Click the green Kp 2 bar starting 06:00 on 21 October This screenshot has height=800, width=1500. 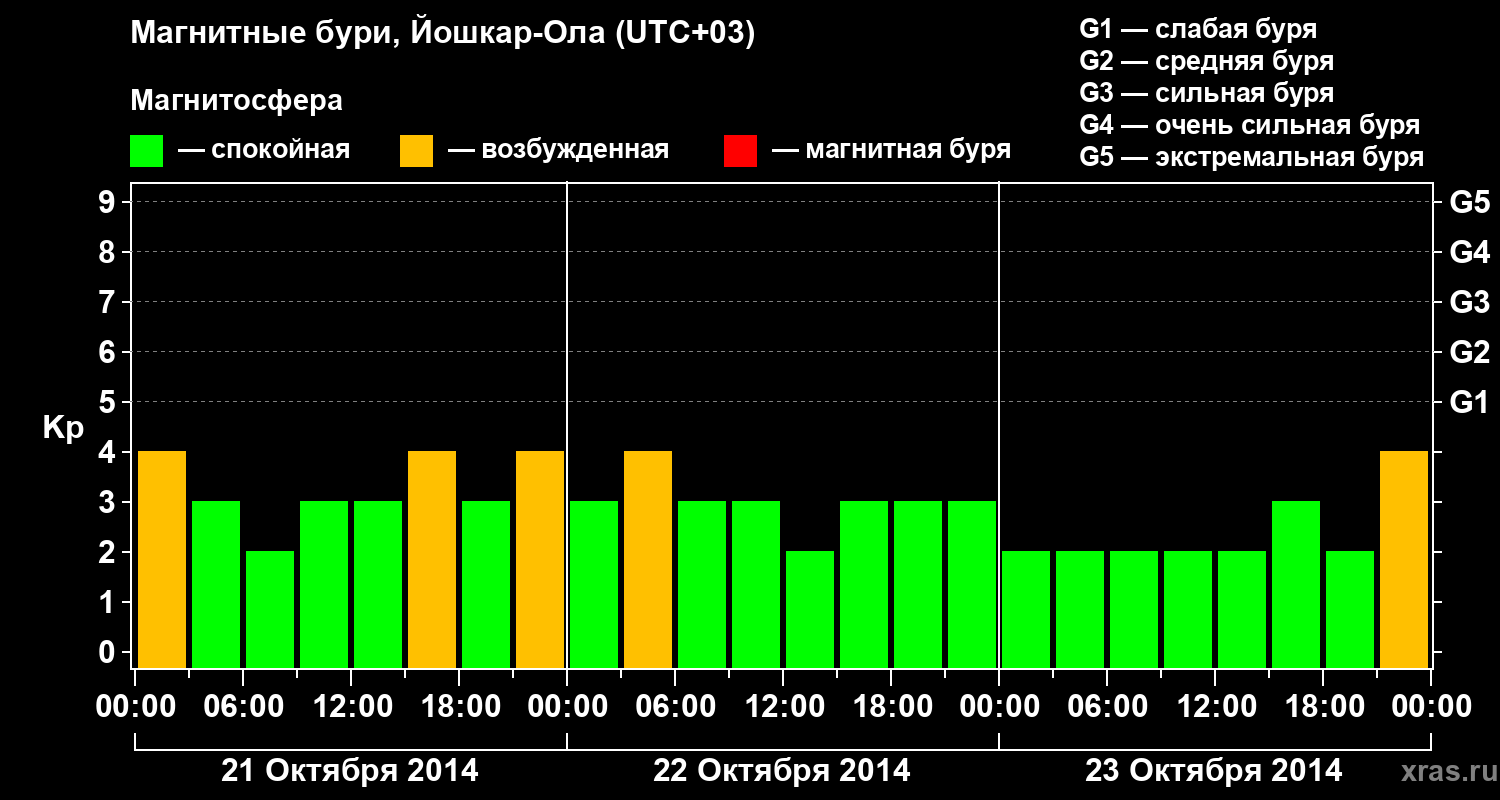270,610
